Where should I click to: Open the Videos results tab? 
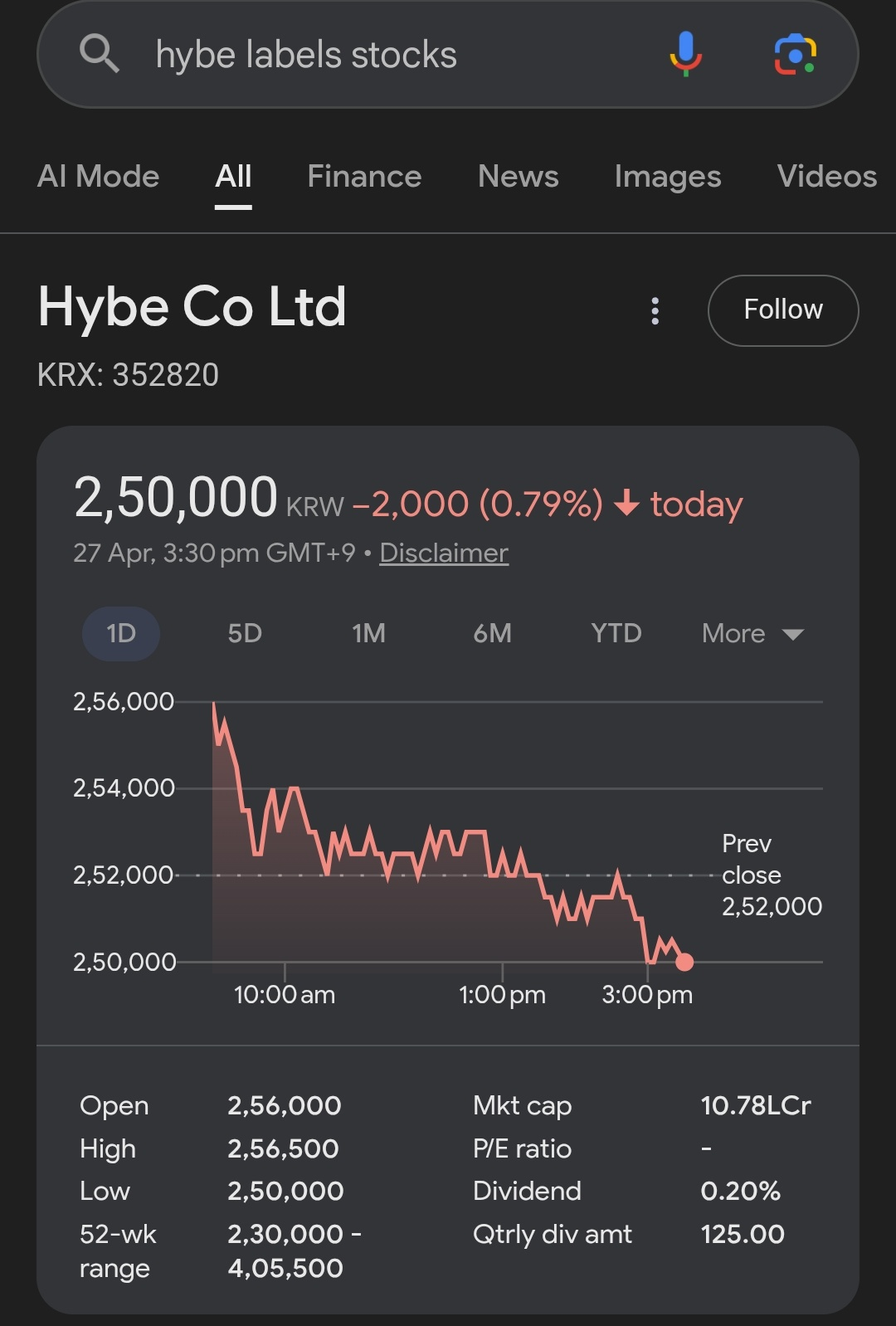[x=826, y=177]
